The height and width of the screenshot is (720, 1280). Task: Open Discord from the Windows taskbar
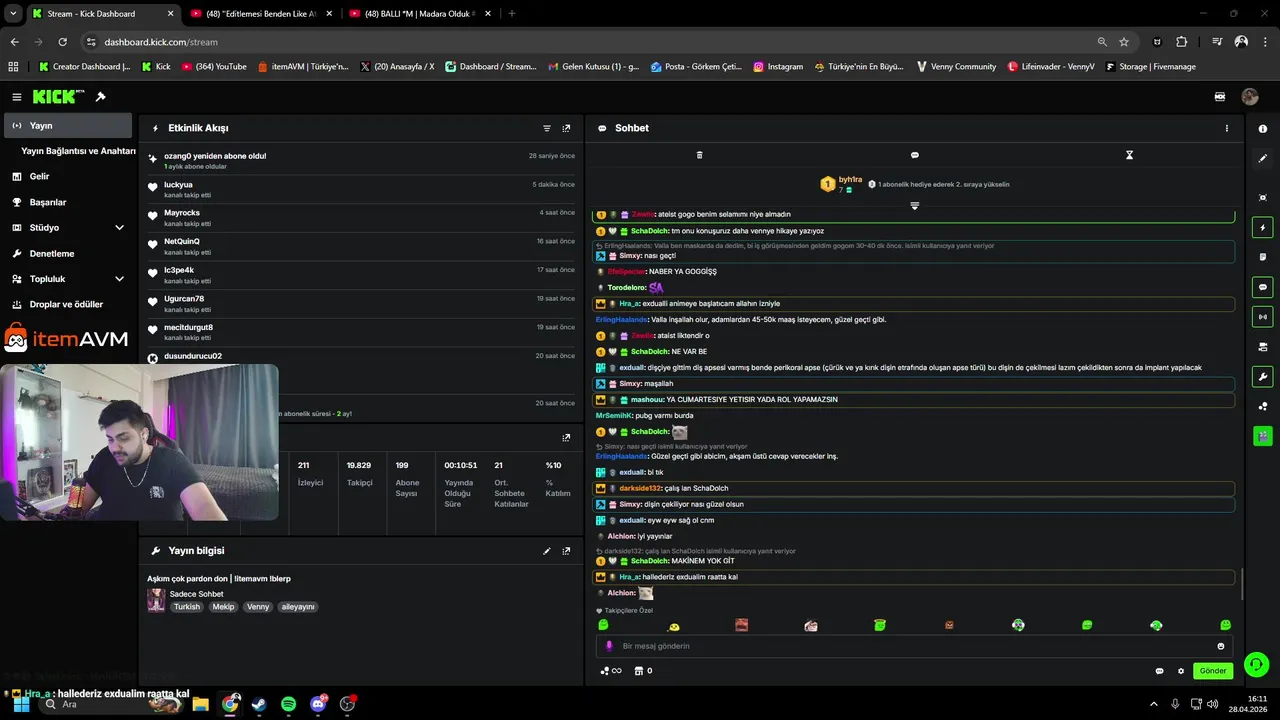(x=319, y=704)
